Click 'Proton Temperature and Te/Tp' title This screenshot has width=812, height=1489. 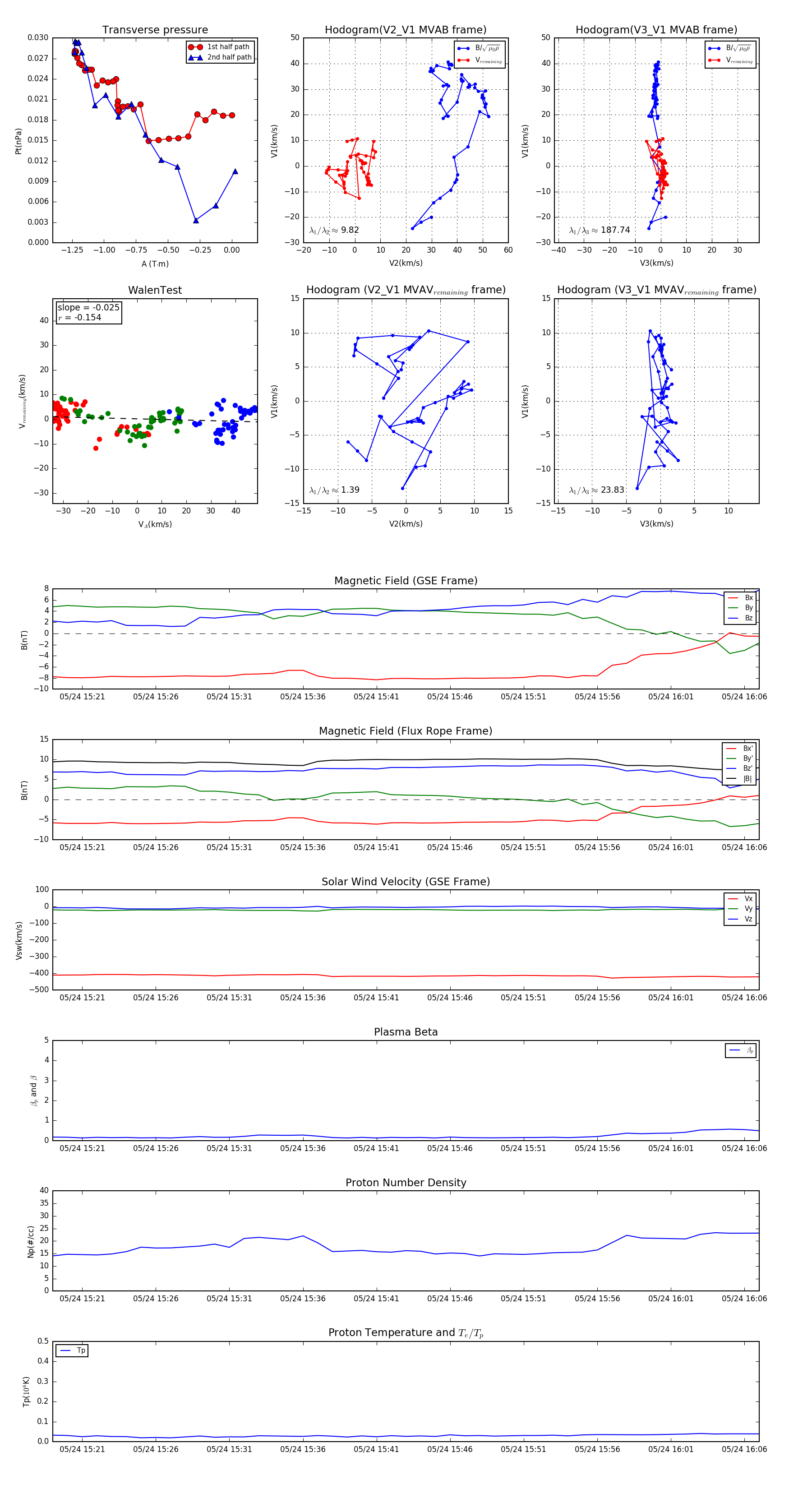click(x=406, y=1333)
